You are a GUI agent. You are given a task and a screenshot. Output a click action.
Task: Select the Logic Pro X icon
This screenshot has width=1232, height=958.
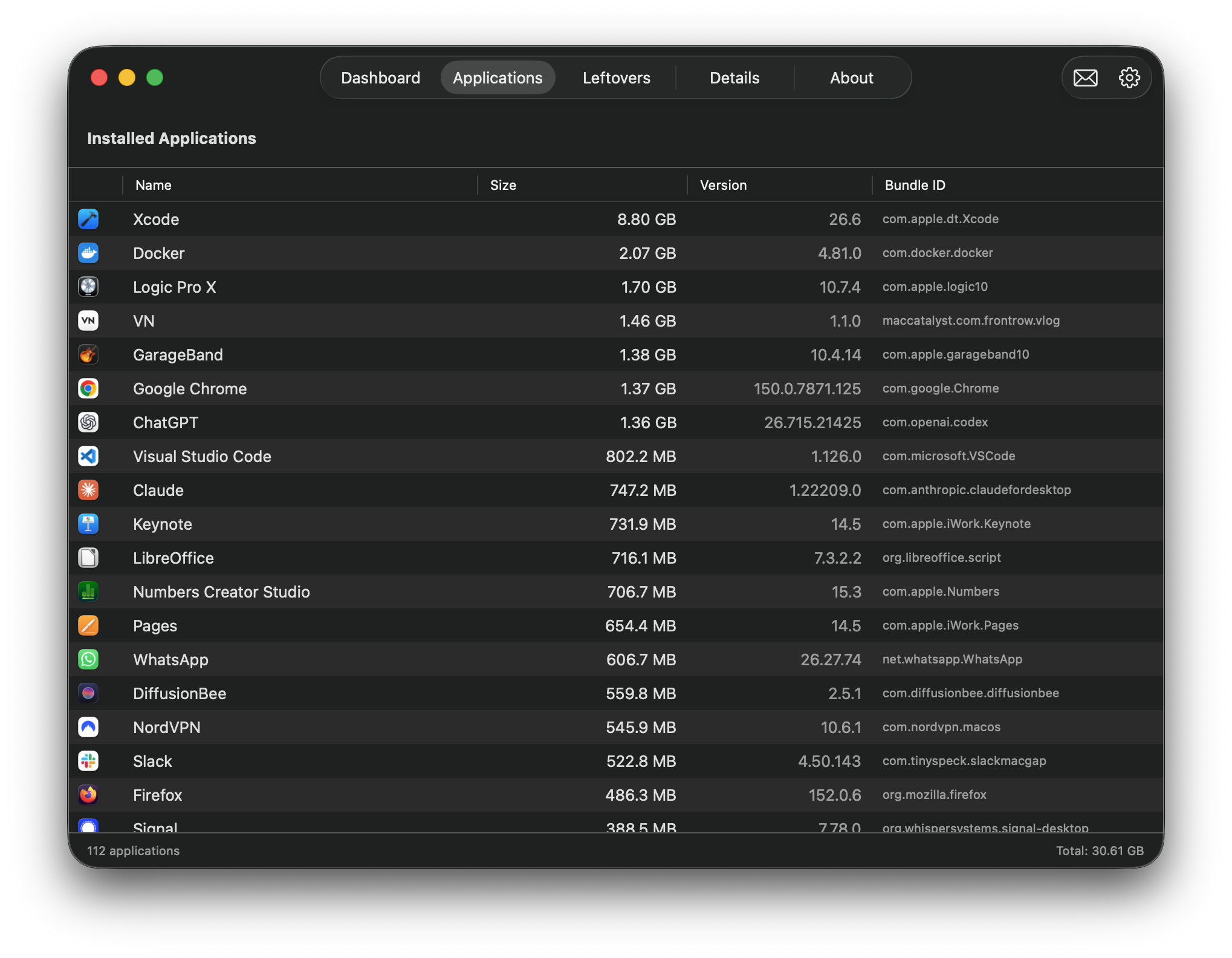(88, 287)
